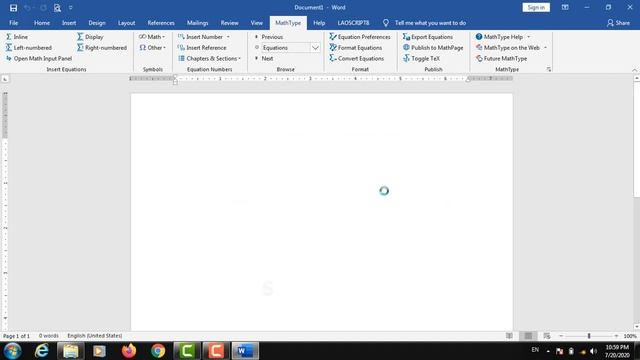Go to Previous equation
This screenshot has width=640, height=360.
pyautogui.click(x=269, y=37)
